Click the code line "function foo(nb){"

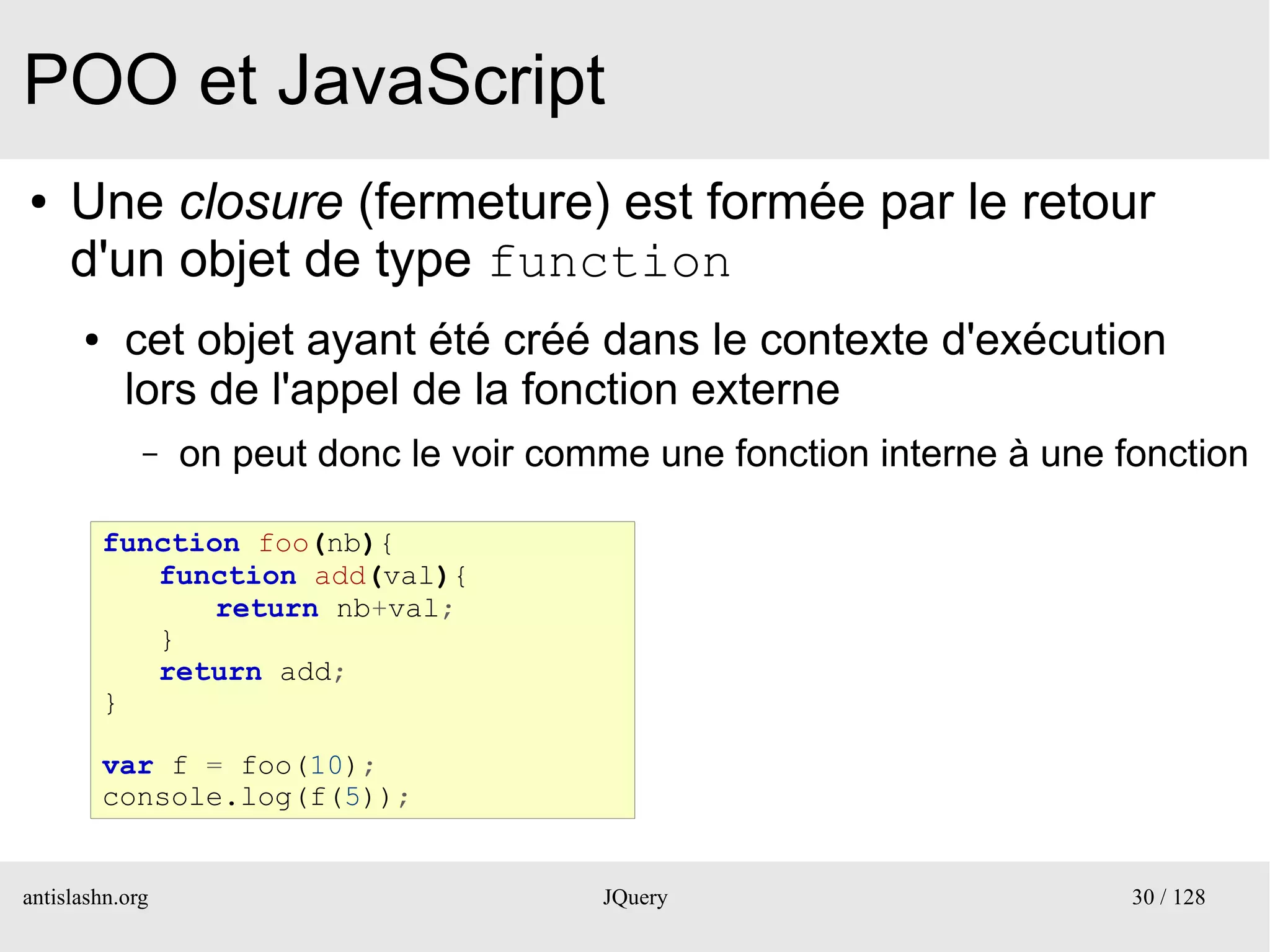247,544
